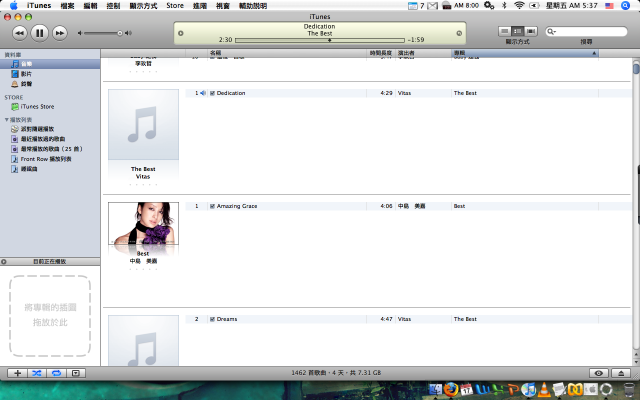This screenshot has width=640, height=400.
Task: Uncheck the Amazing Grace song checkbox
Action: [x=212, y=206]
